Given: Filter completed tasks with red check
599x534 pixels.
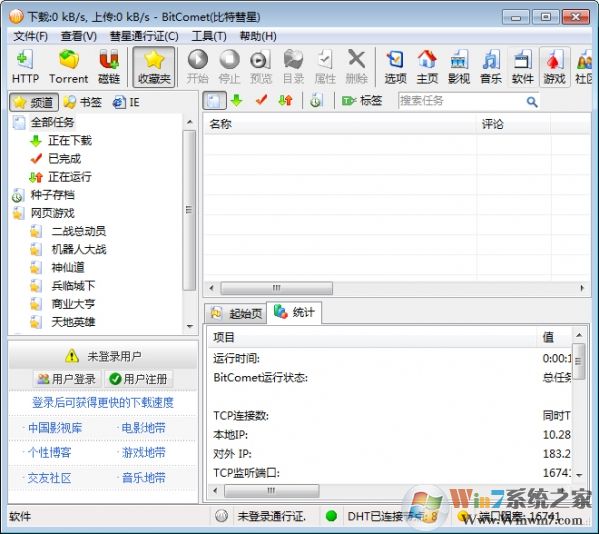Looking at the screenshot, I should (261, 101).
